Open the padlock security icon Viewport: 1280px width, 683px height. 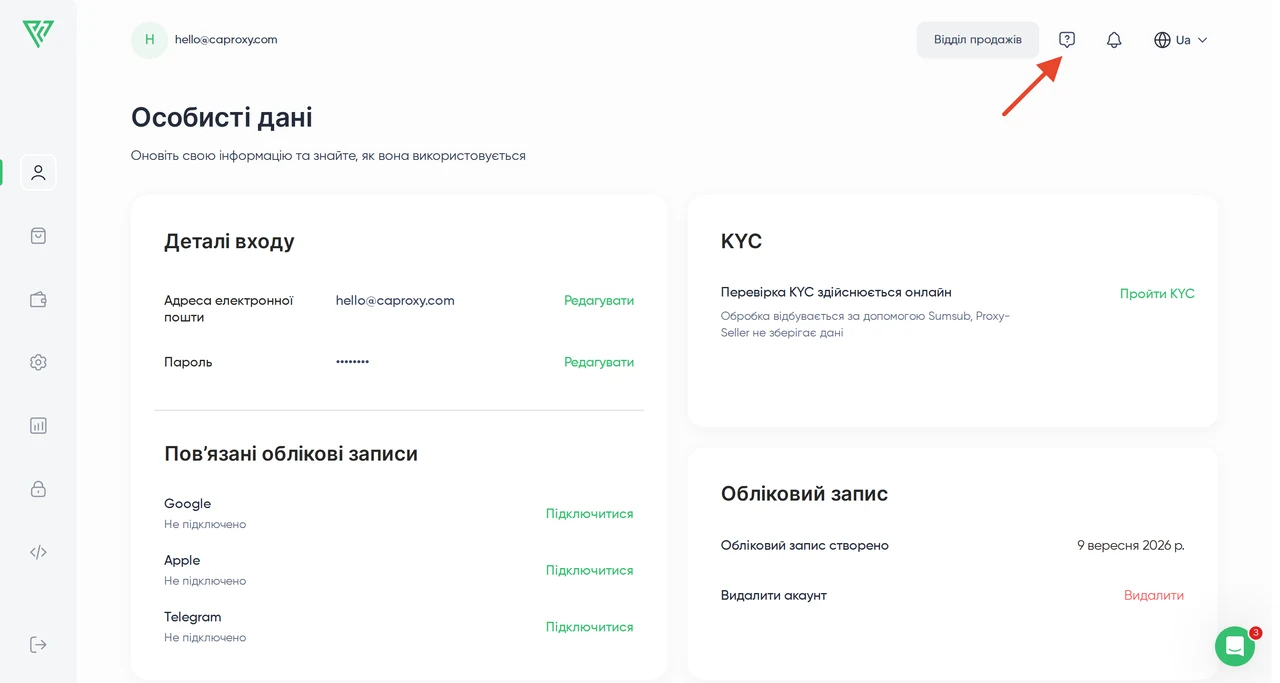coord(38,489)
